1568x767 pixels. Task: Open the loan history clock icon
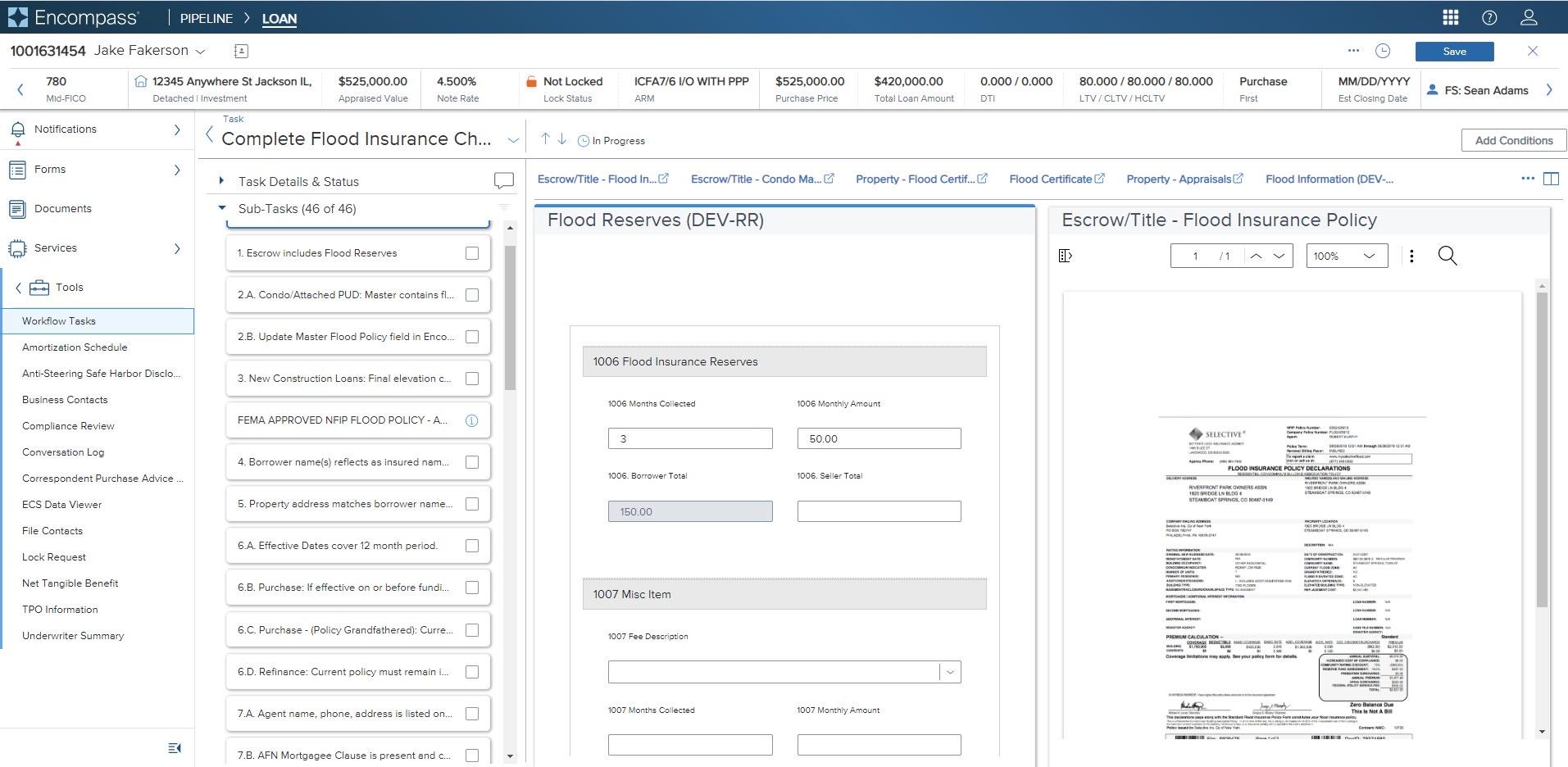(x=1383, y=51)
